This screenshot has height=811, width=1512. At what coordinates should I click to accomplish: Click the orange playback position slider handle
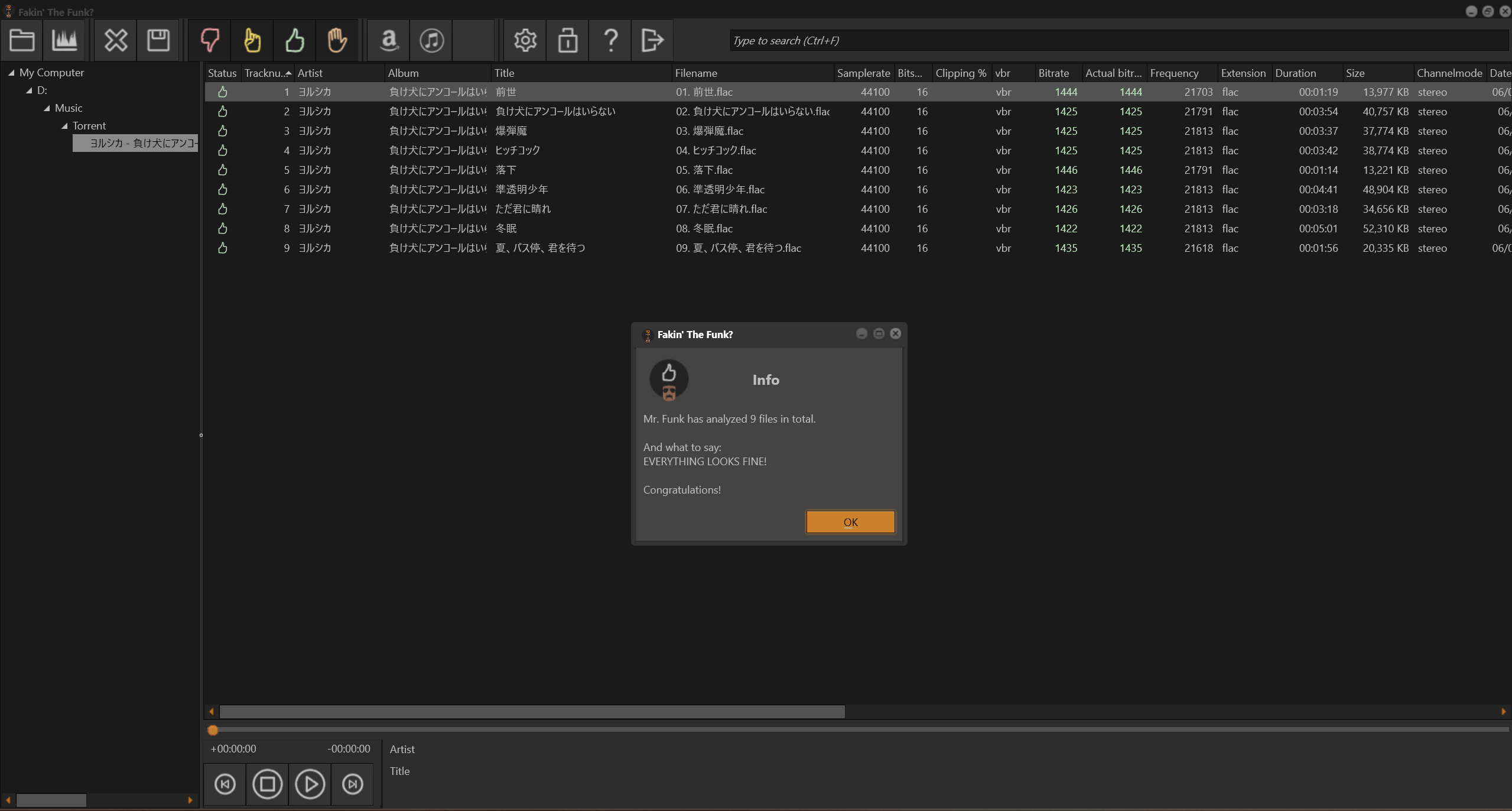click(213, 731)
